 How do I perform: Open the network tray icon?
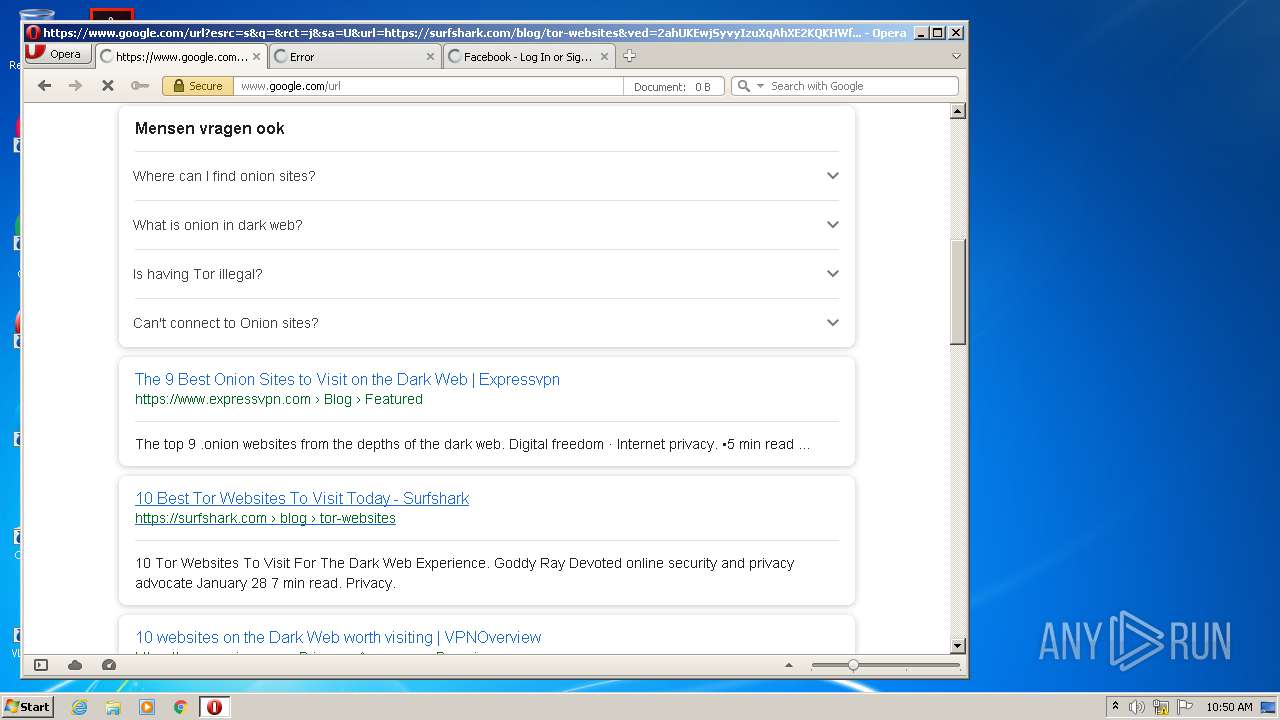pos(1160,707)
